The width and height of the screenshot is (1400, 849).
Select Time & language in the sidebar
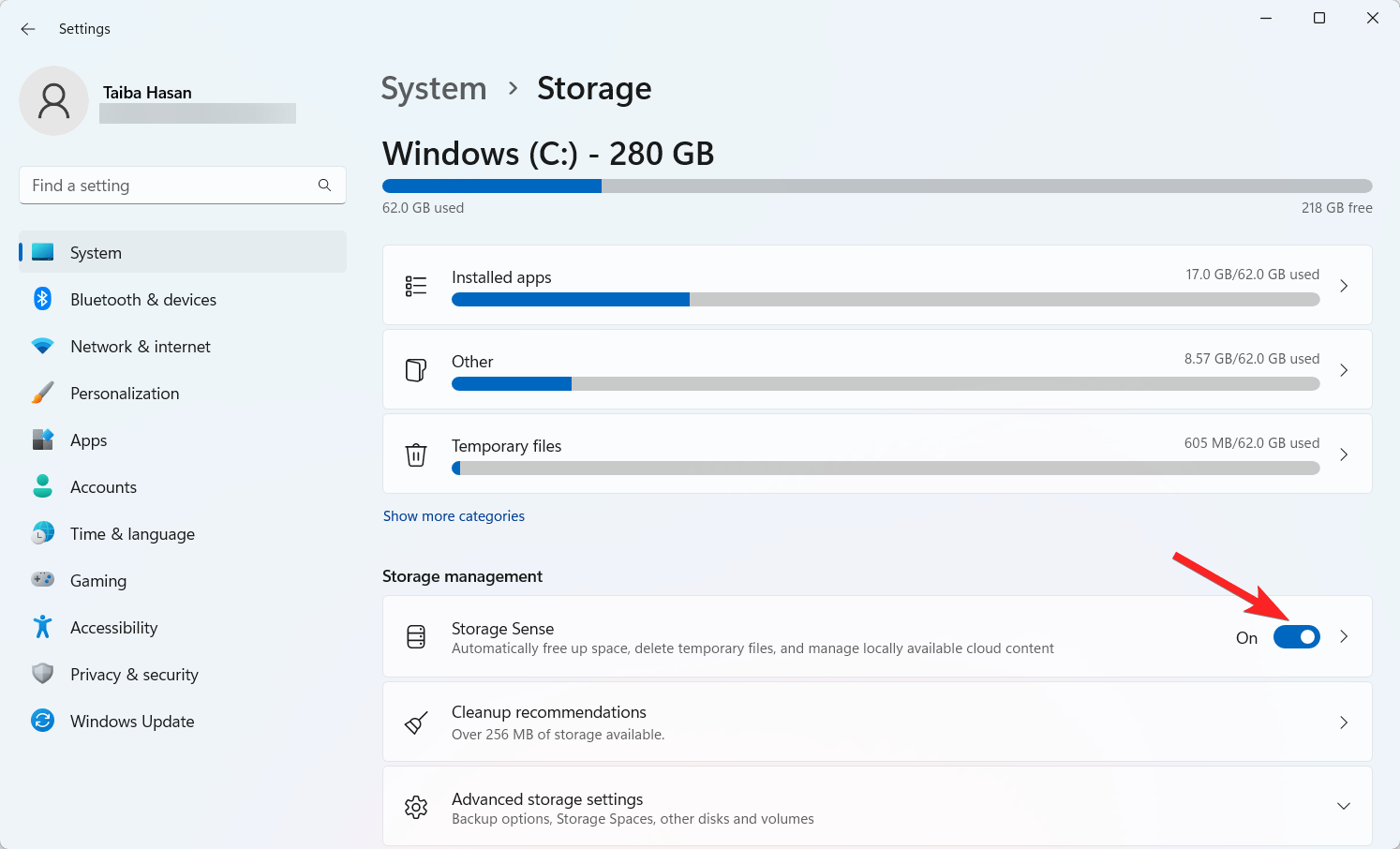[43, 533]
